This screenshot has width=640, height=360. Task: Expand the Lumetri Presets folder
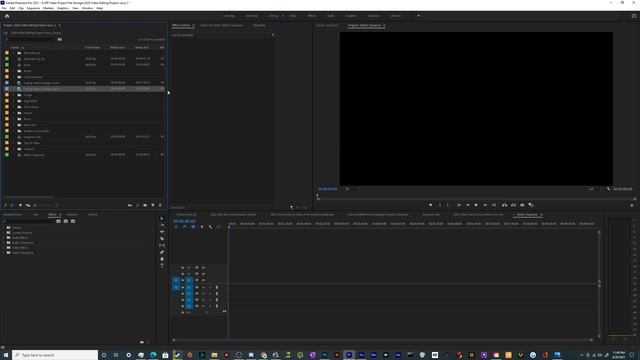[4, 233]
